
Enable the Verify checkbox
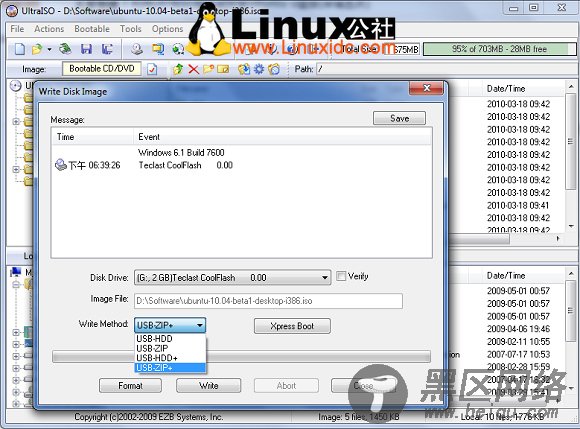click(x=341, y=276)
